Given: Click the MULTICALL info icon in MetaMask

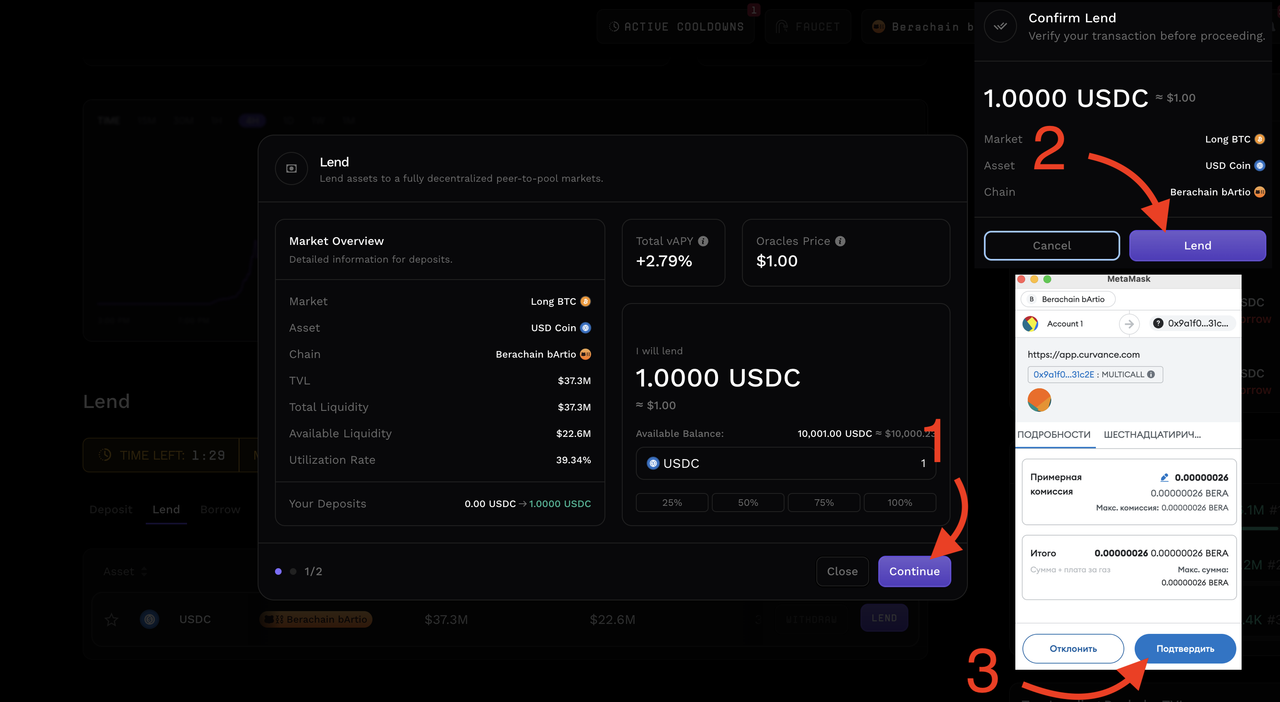Looking at the screenshot, I should point(1151,375).
